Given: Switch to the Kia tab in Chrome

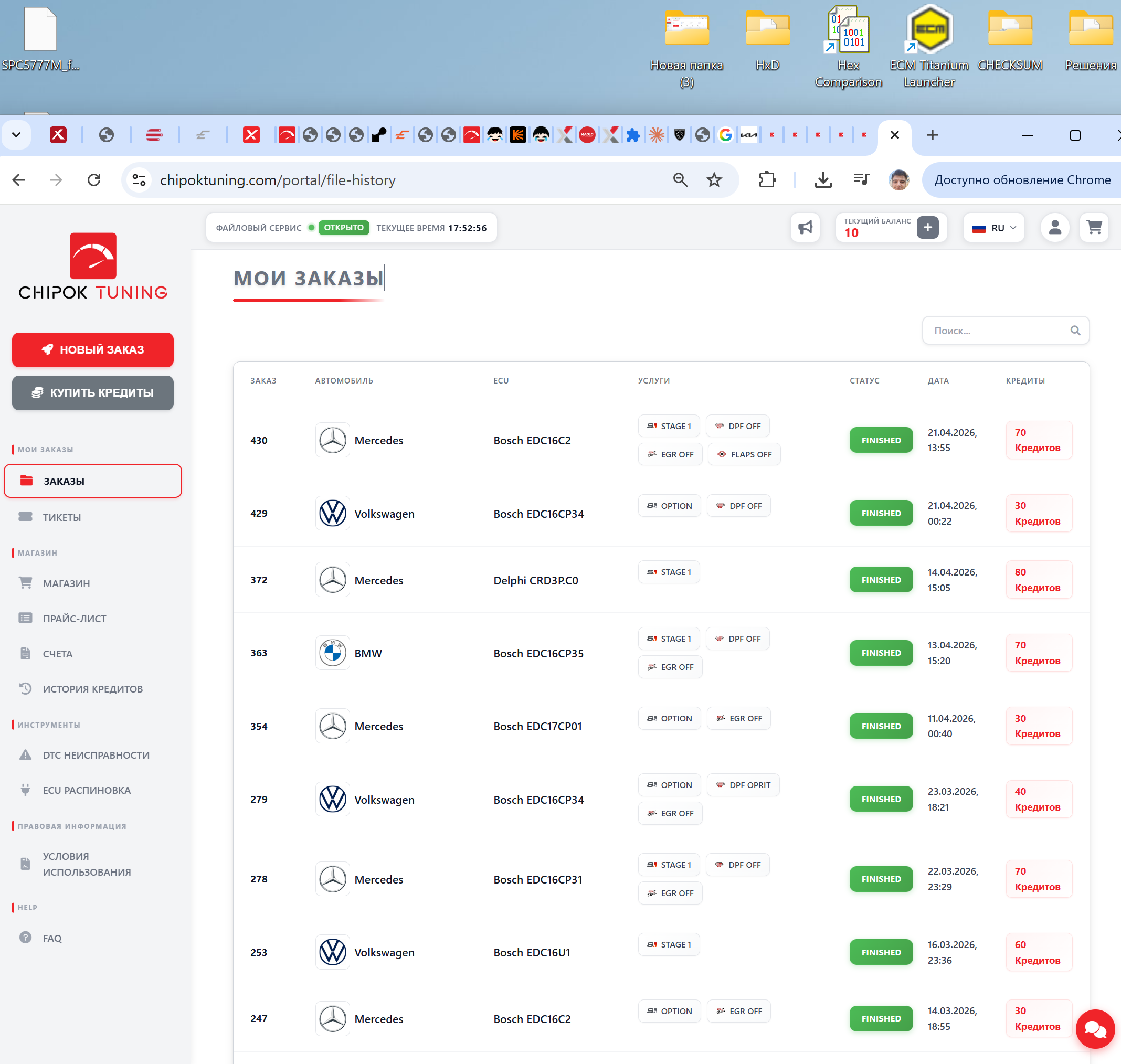Looking at the screenshot, I should pyautogui.click(x=748, y=135).
